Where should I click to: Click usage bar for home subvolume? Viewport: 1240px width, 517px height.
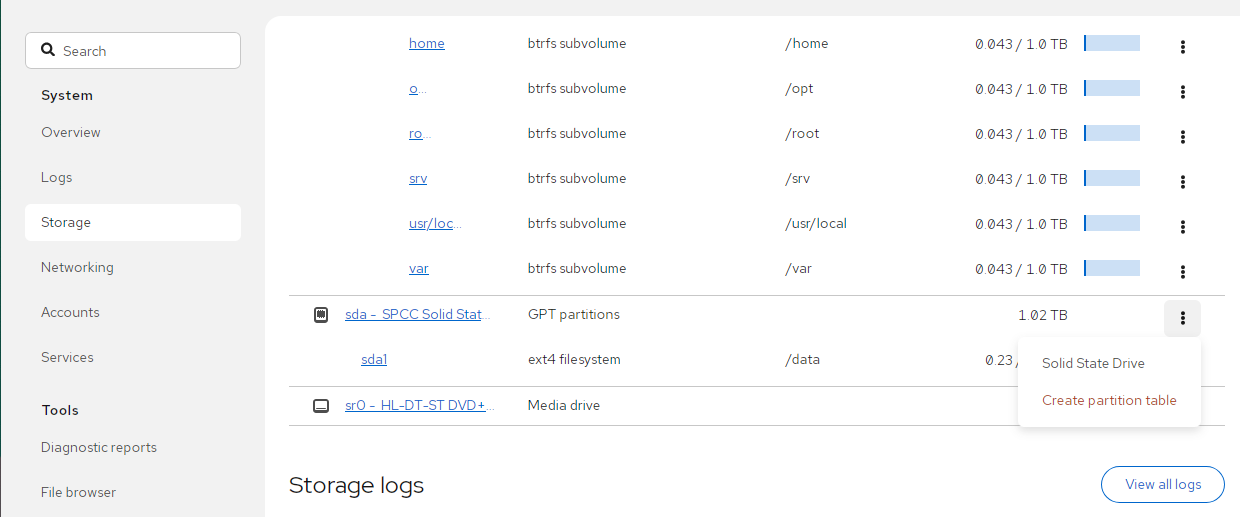pyautogui.click(x=1111, y=43)
